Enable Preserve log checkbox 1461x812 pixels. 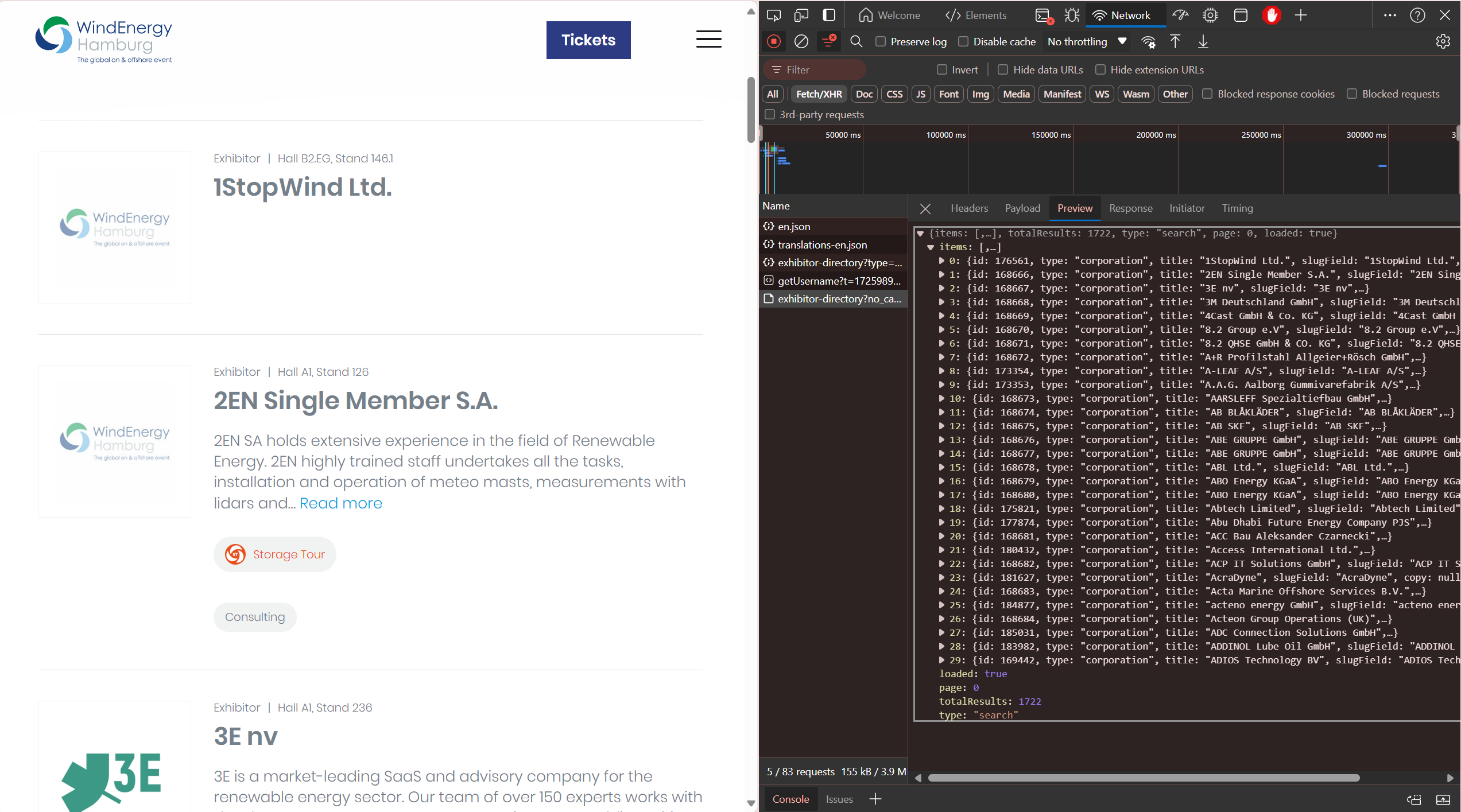pos(881,41)
